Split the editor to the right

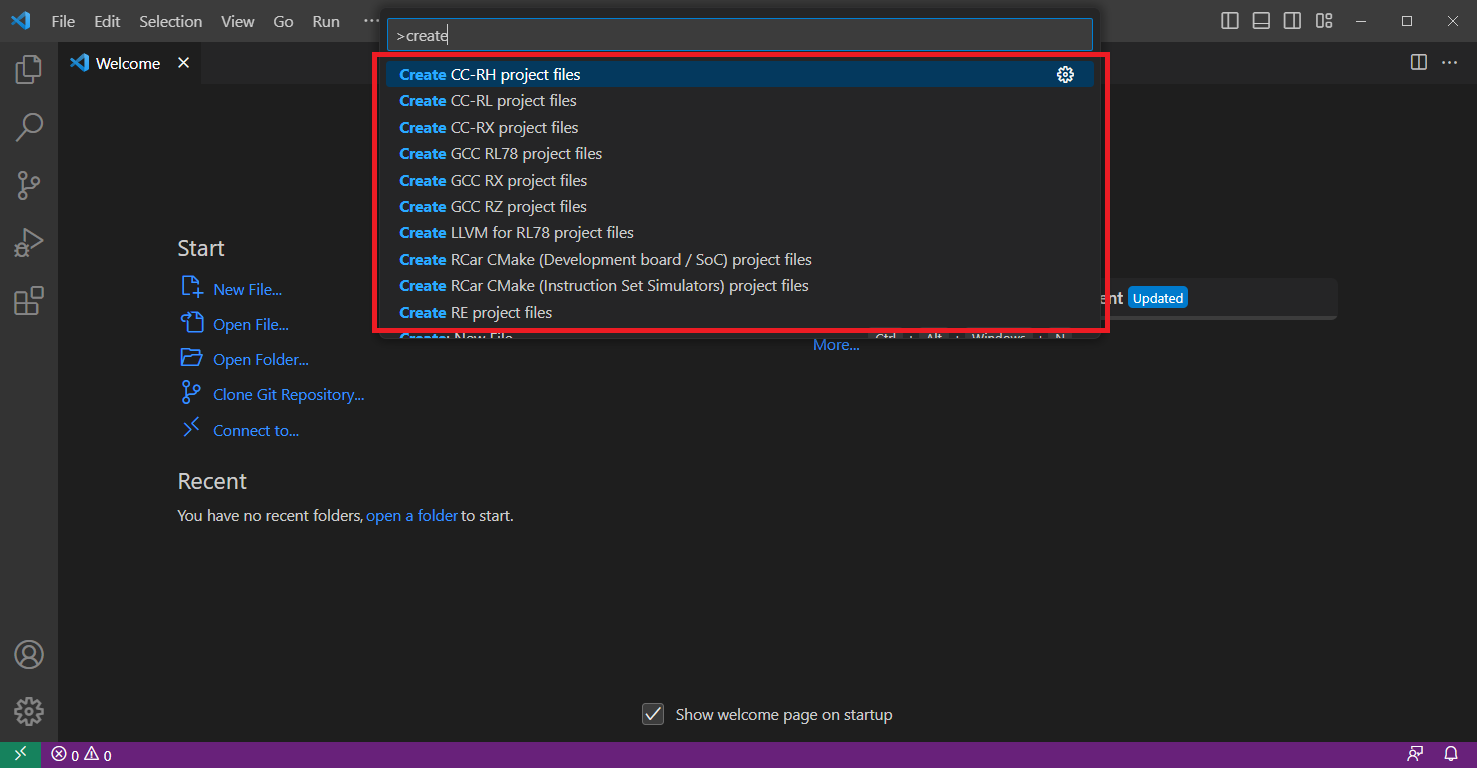point(1418,62)
